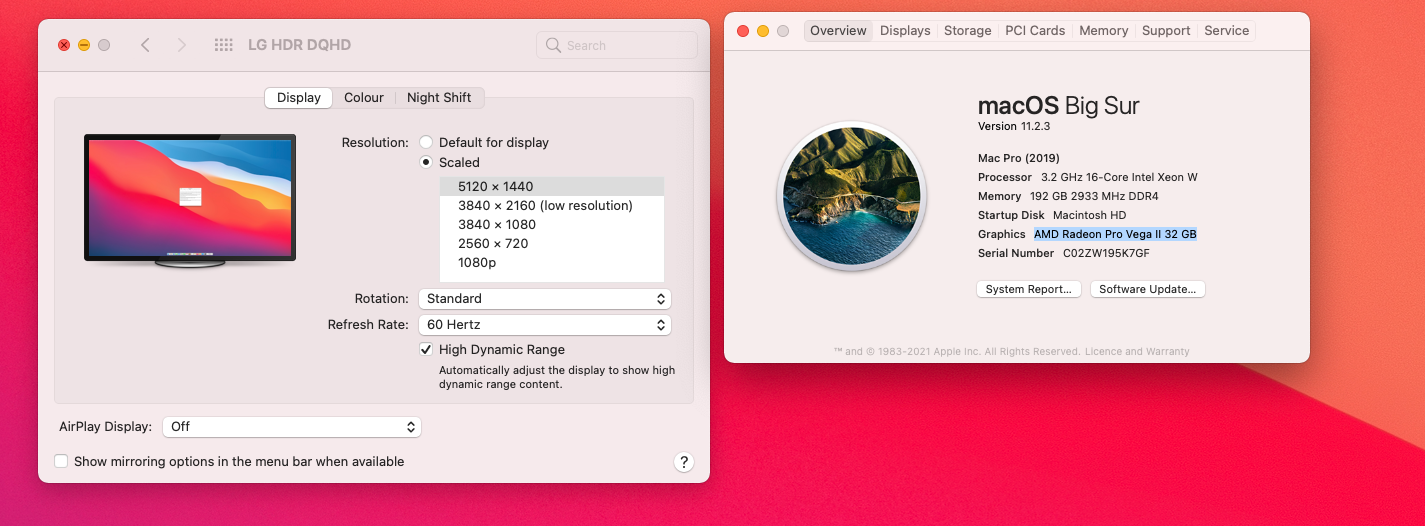
Task: Click the Version 11.2.3 text
Action: (x=1014, y=126)
